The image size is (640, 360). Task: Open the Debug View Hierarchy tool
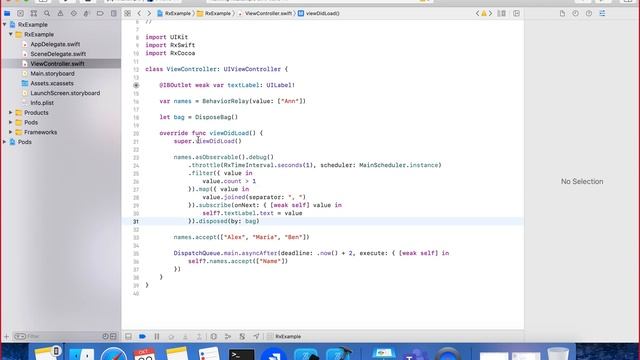(x=213, y=336)
